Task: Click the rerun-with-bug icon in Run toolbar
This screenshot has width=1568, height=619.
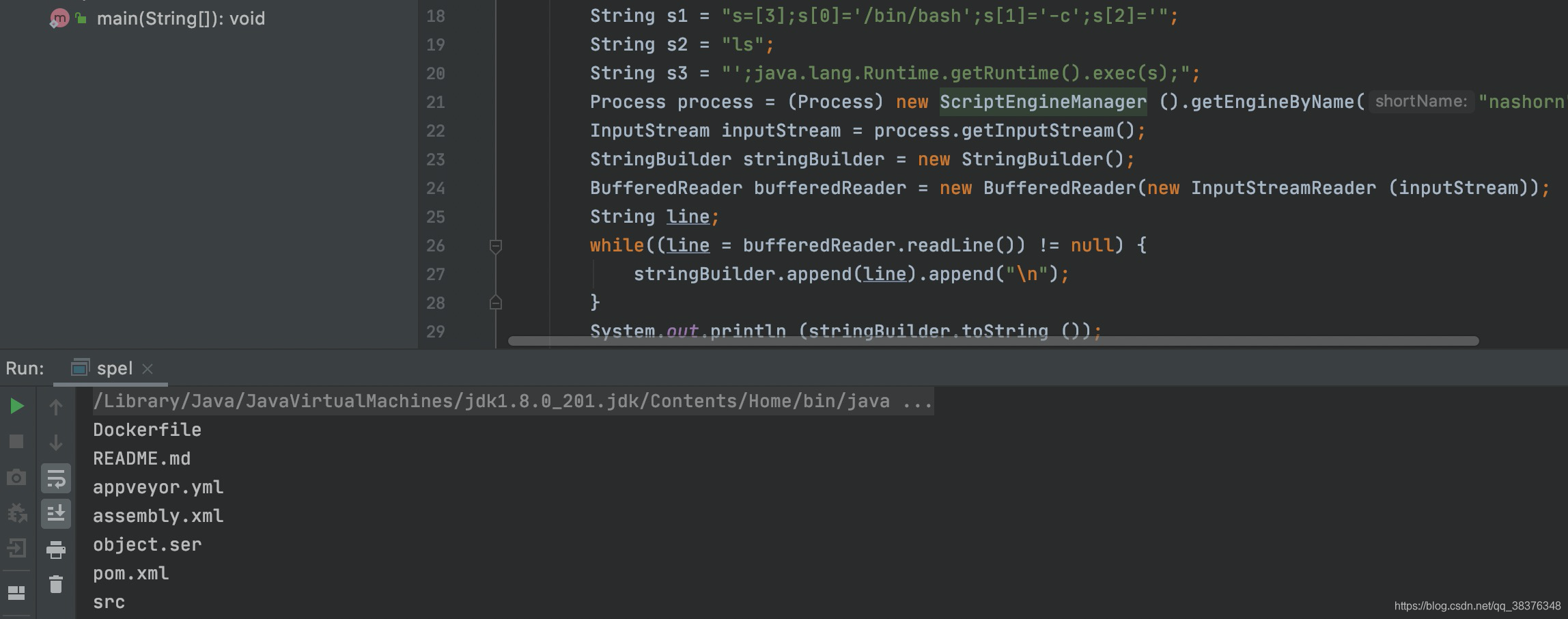Action: tap(16, 512)
